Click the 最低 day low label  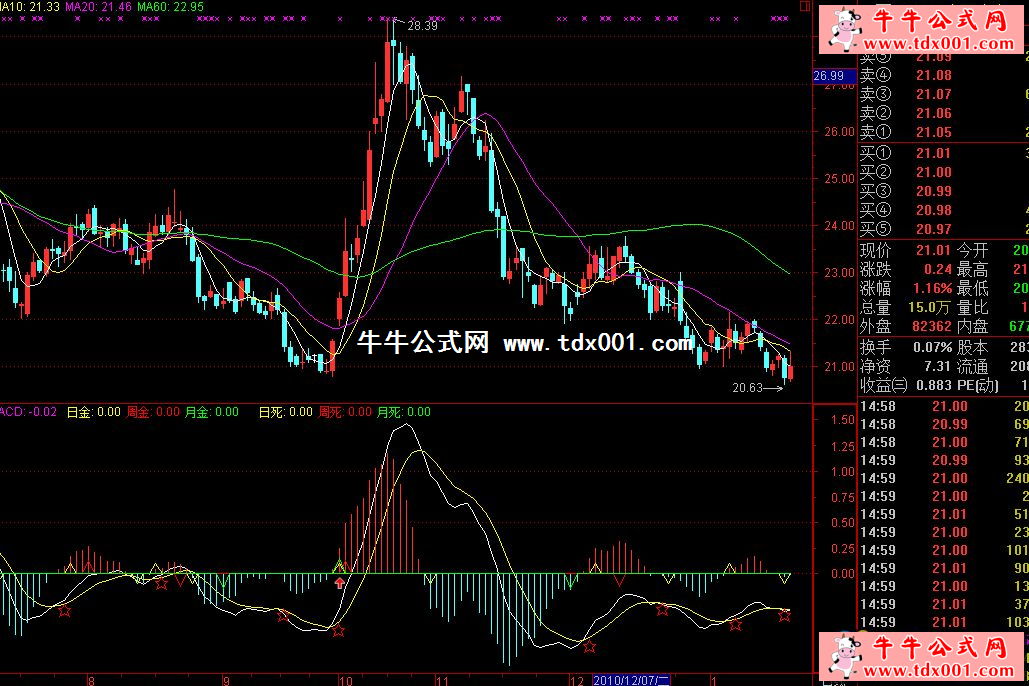(973, 289)
